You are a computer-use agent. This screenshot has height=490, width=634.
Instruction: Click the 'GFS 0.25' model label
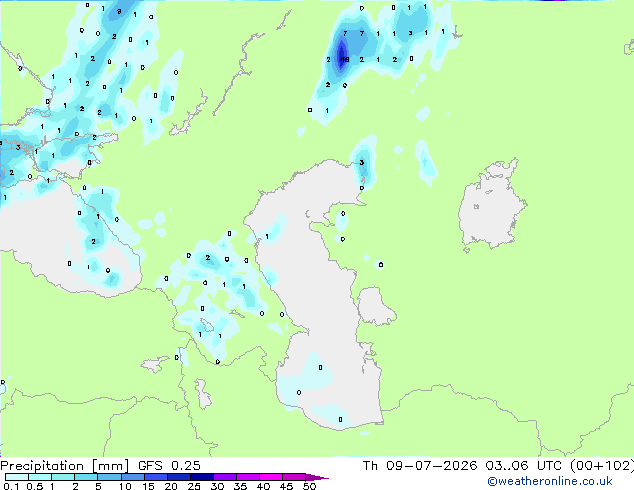pos(169,466)
